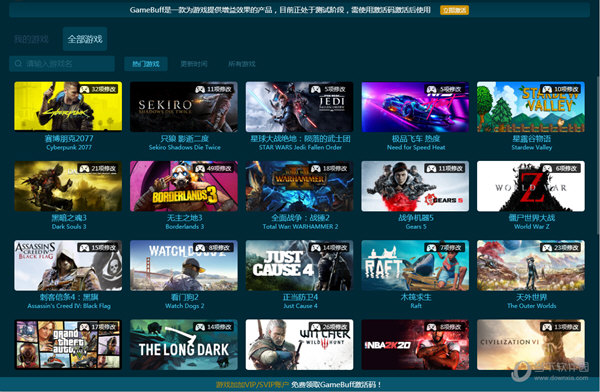Switch to the 我的游戏 tab
Viewport: 600px width, 392px height.
coord(31,39)
